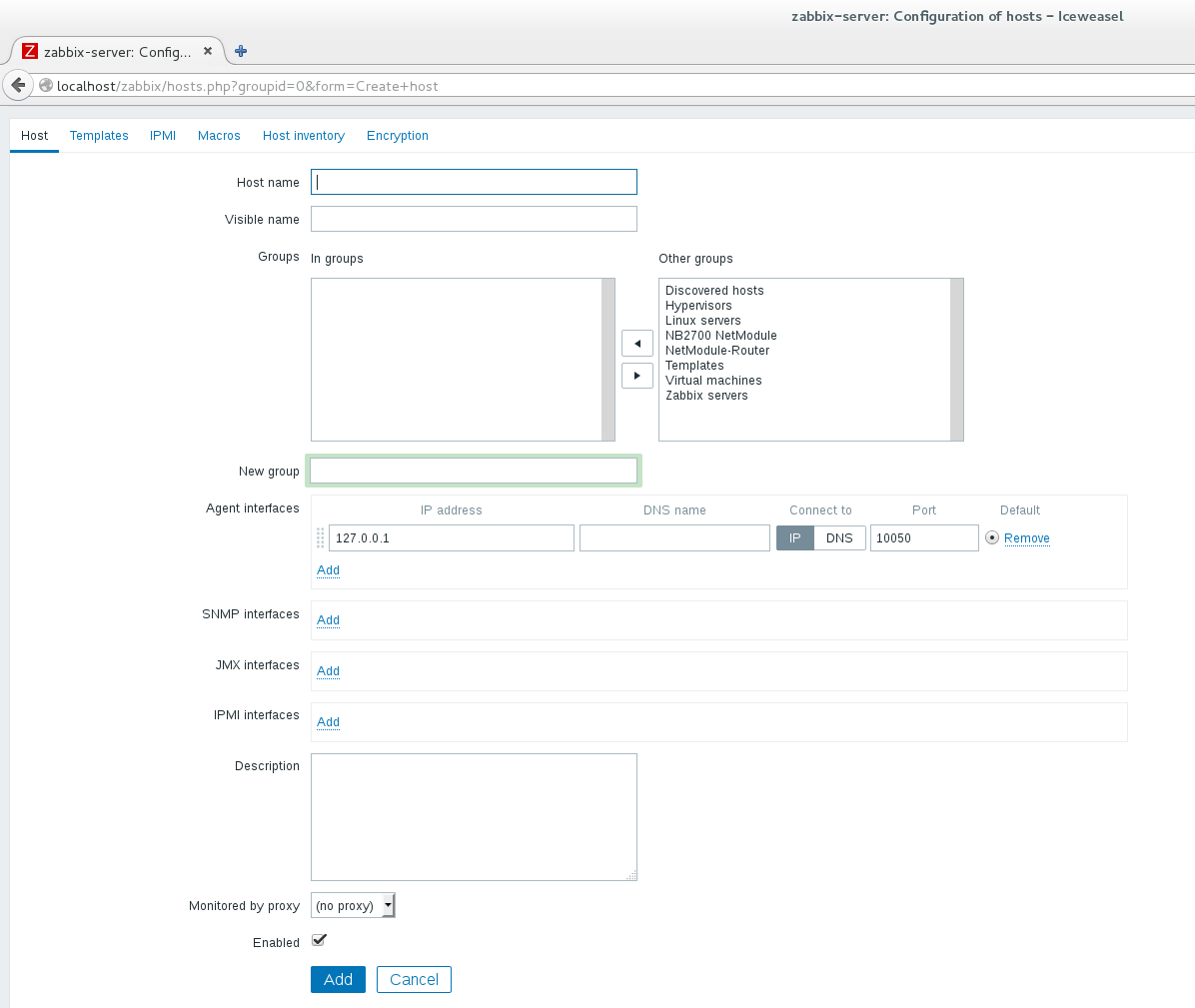Grab the Description resize grip

click(x=631, y=875)
